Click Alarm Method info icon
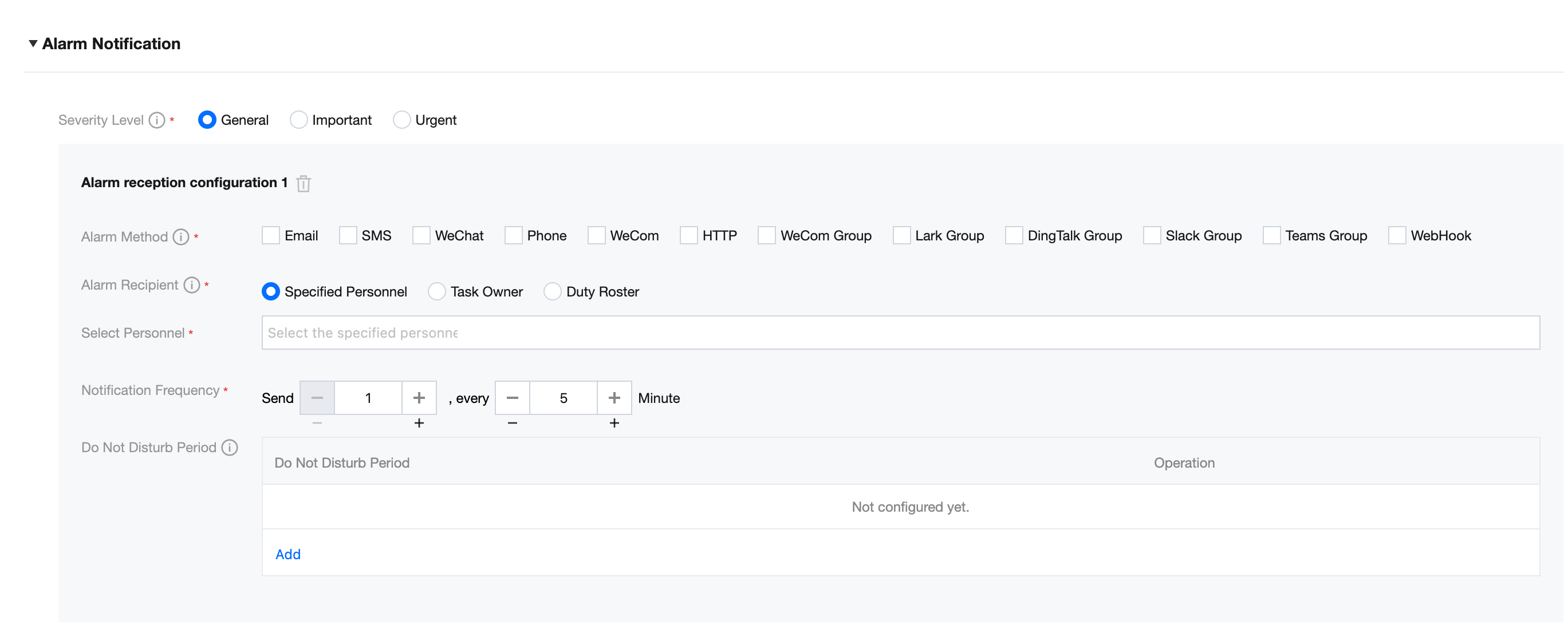This screenshot has width=1568, height=625. click(x=181, y=237)
